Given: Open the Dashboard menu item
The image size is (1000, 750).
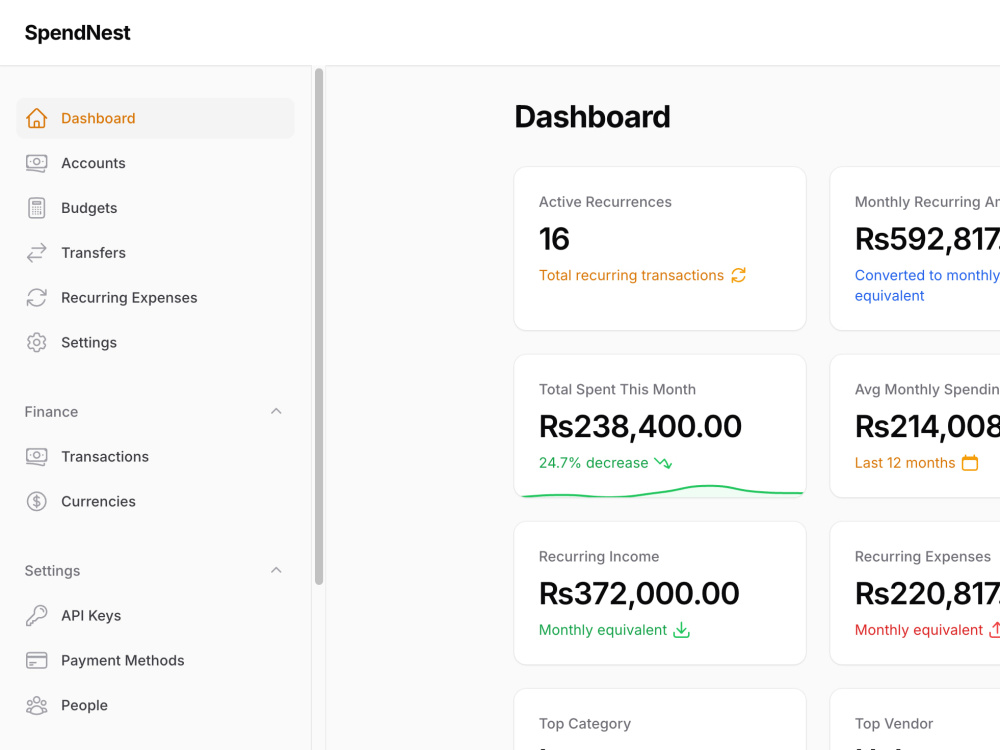Looking at the screenshot, I should (155, 118).
